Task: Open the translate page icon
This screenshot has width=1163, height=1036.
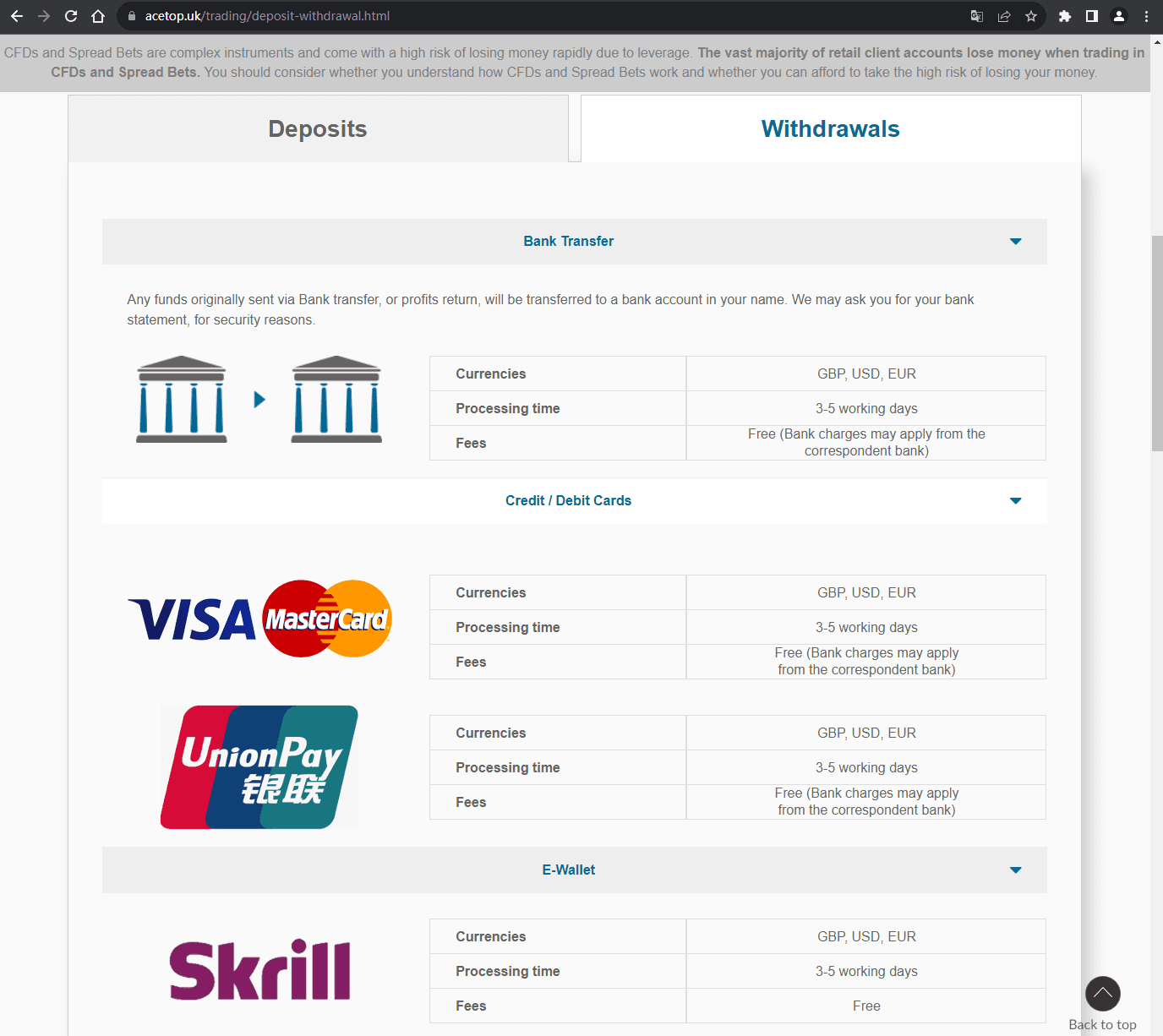Action: point(977,16)
